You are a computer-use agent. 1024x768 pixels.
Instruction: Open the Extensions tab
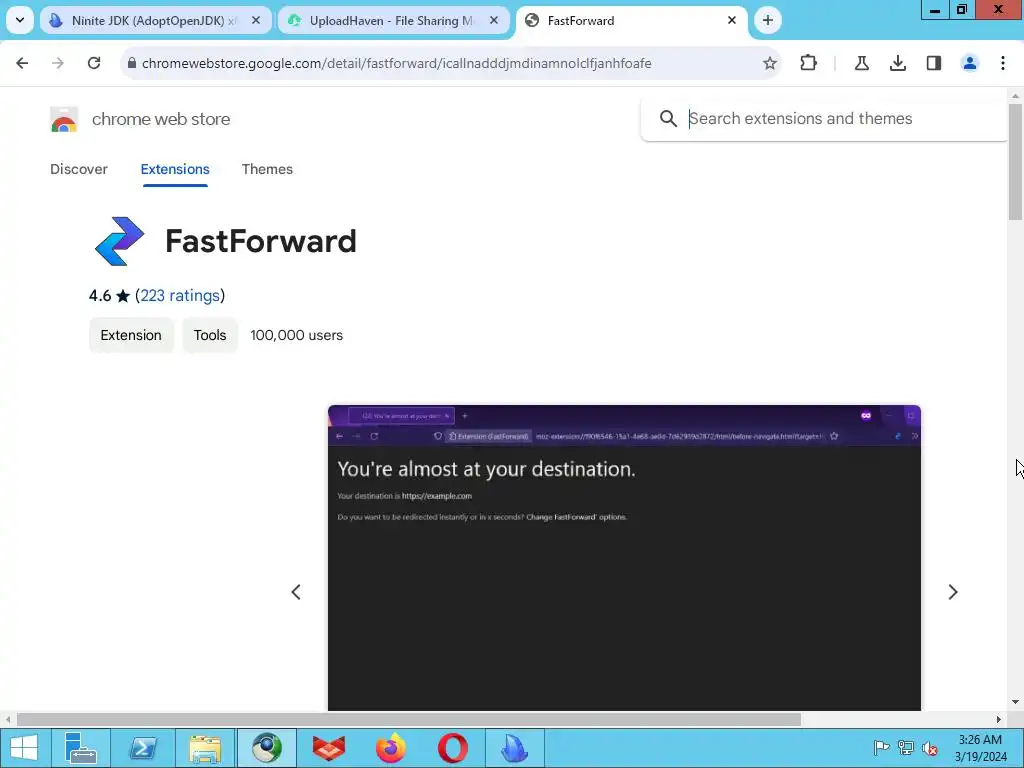[x=175, y=169]
